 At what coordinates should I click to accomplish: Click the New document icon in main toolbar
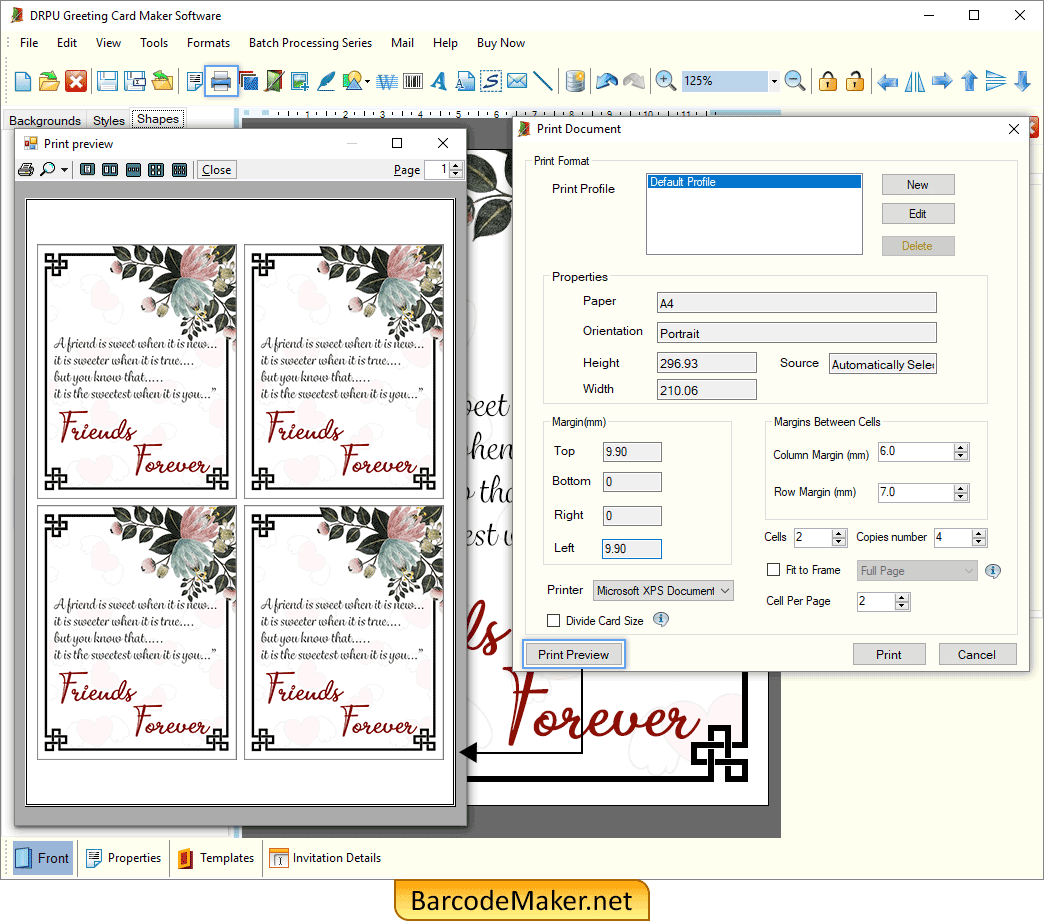[x=23, y=81]
